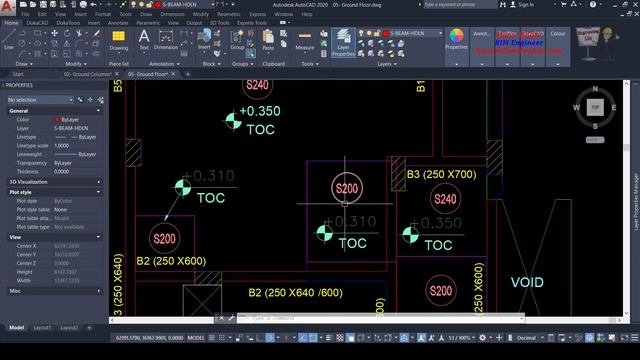The width and height of the screenshot is (640, 360).
Task: Click the TOP face of the ViewCube
Action: (x=595, y=107)
